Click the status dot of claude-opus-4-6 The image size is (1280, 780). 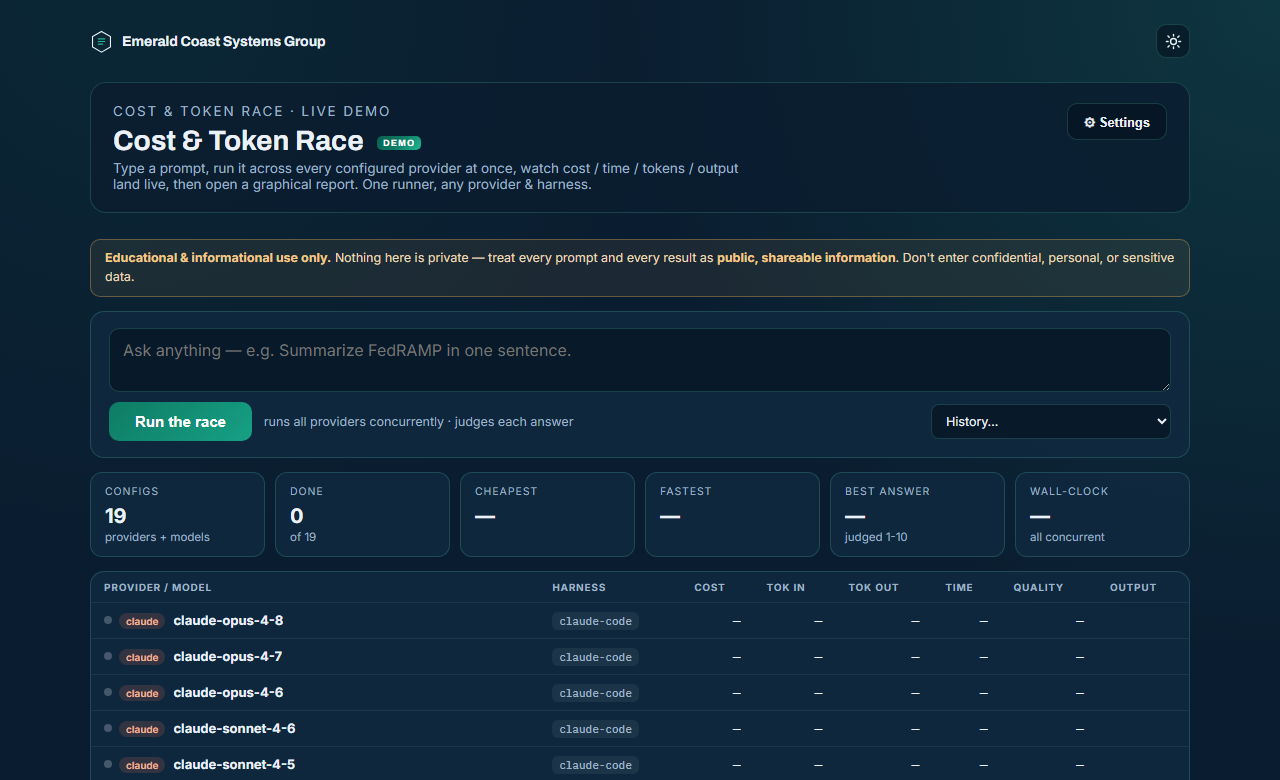(108, 692)
